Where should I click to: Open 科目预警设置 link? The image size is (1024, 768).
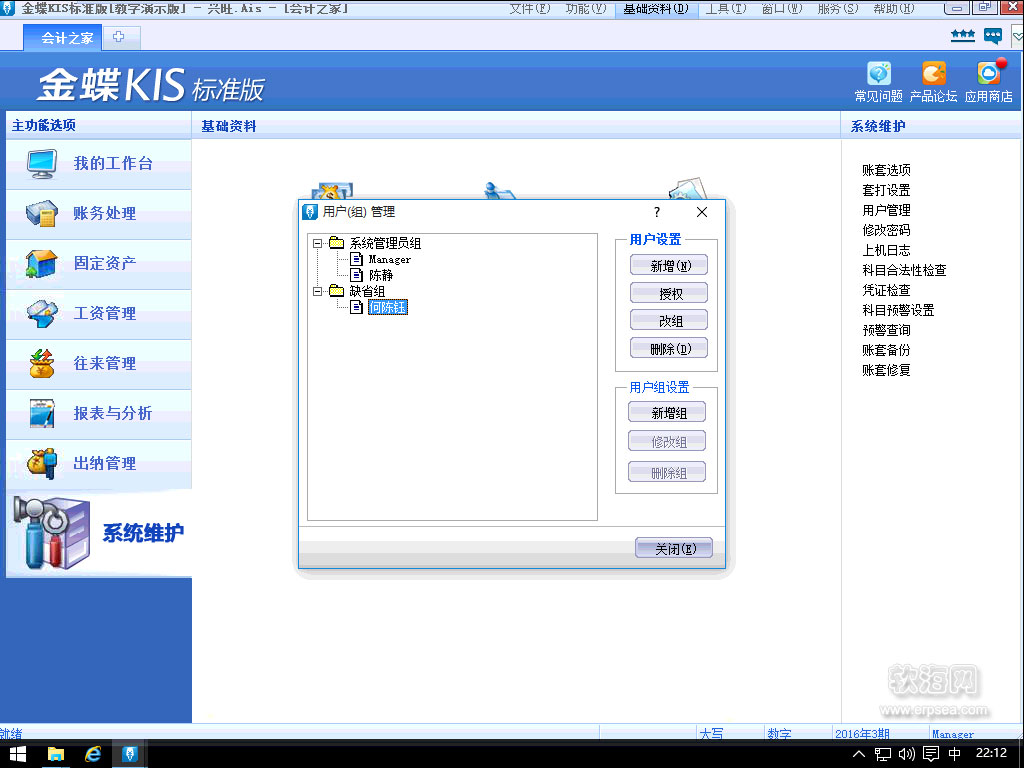tap(899, 310)
